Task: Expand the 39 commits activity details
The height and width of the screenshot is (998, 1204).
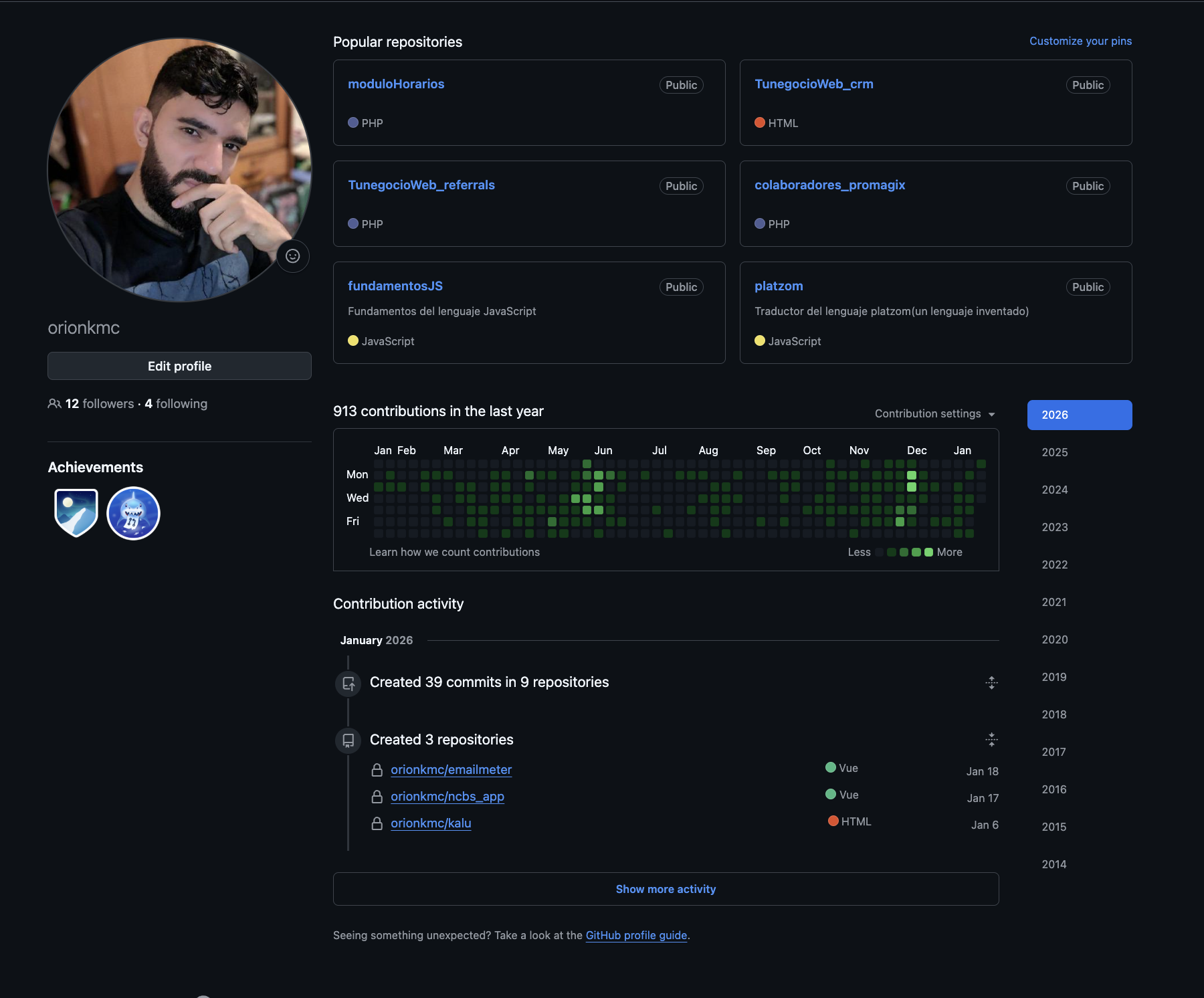Action: [991, 683]
